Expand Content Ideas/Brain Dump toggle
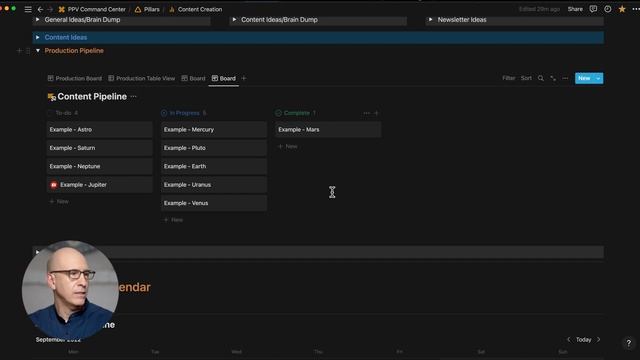This screenshot has height=360, width=640. [x=234, y=20]
